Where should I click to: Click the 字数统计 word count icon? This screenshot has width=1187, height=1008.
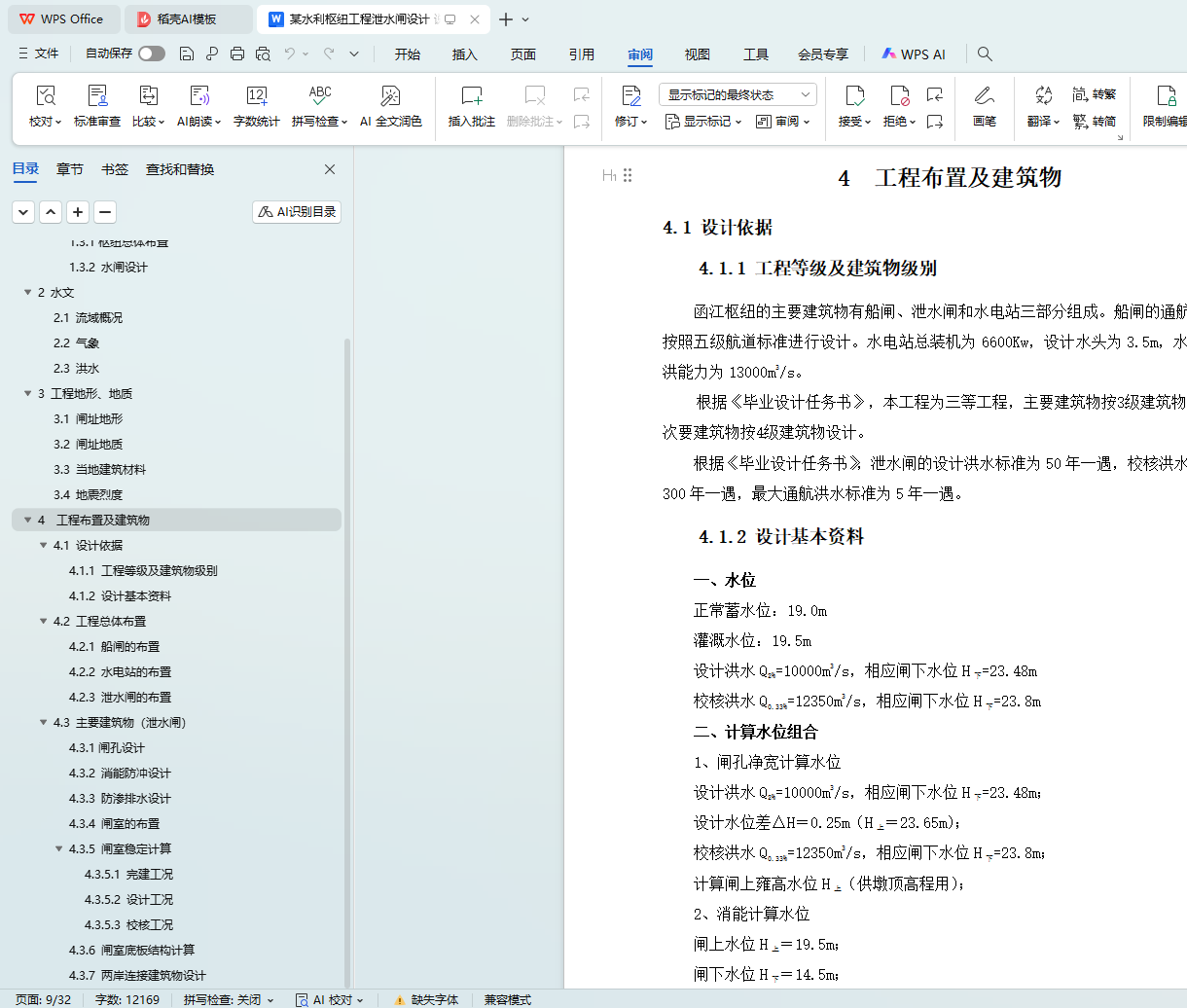click(x=257, y=96)
